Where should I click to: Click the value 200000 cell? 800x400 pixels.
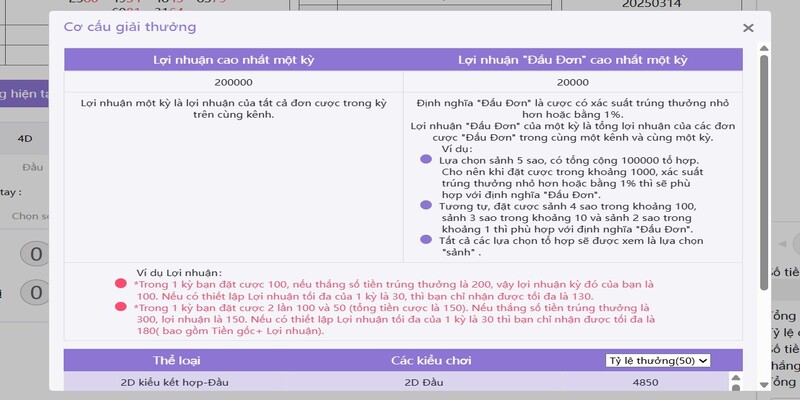[233, 82]
